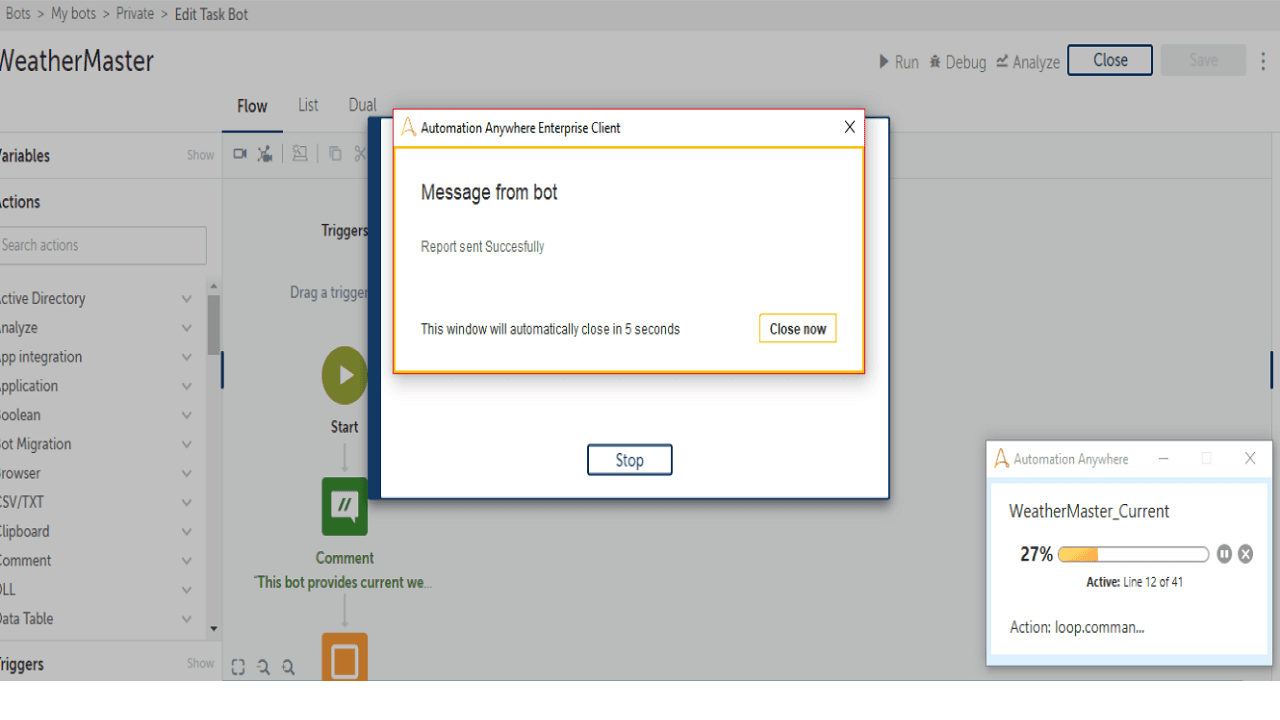This screenshot has width=1280, height=720.
Task: Click the Stop button in dialog
Action: tap(629, 460)
